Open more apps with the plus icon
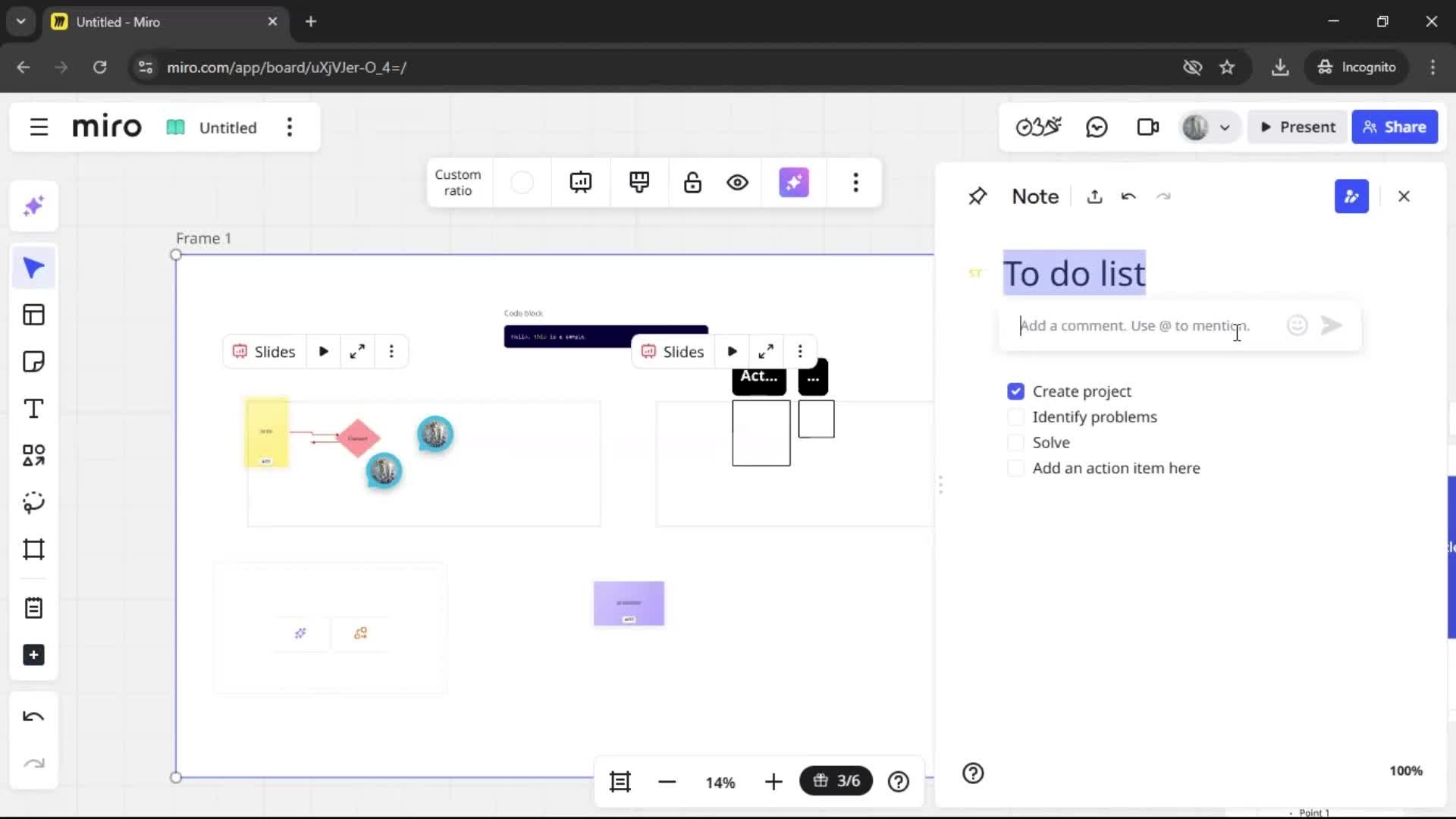The image size is (1456, 819). pos(33,655)
